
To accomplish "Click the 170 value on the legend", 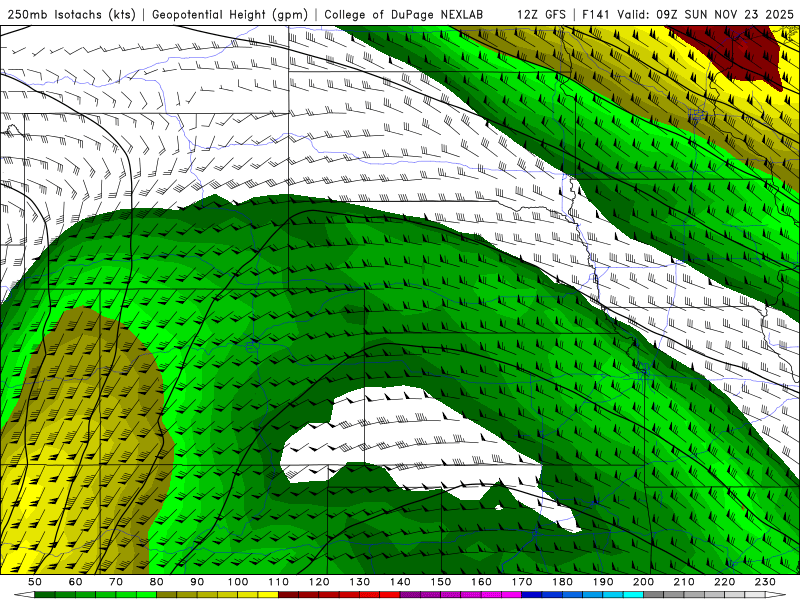I will pos(522,582).
